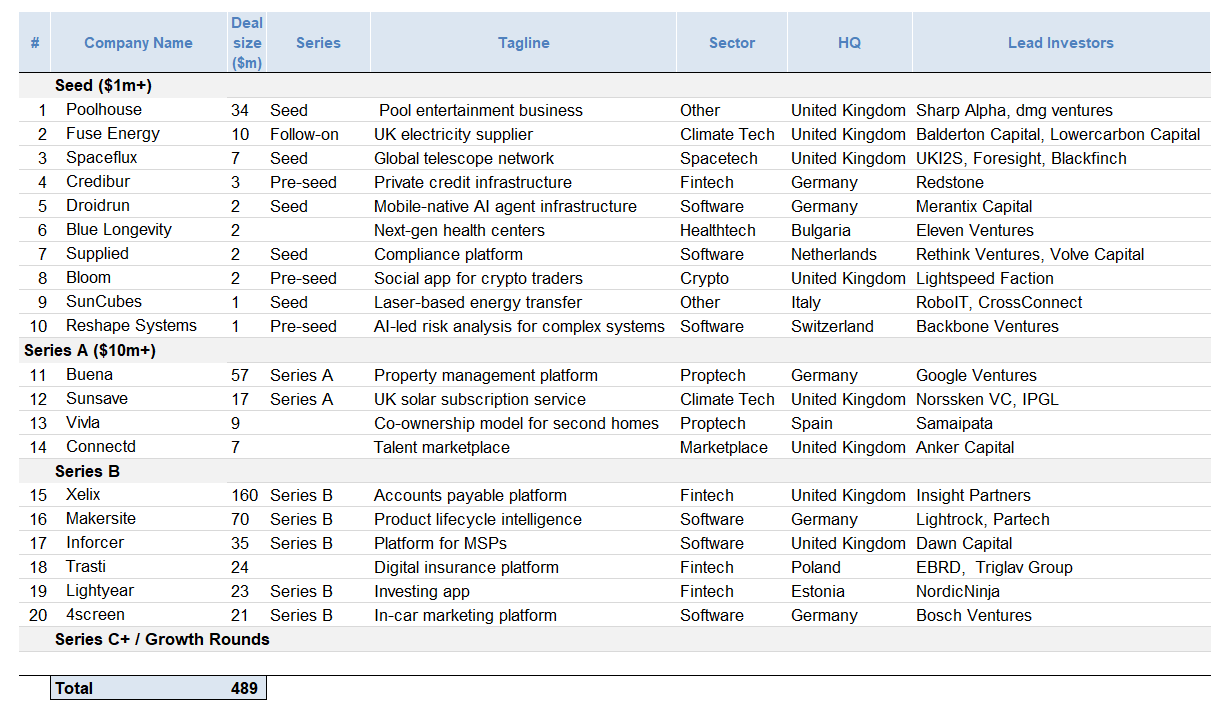Select the Credibur company cell
This screenshot has width=1231, height=717.
pyautogui.click(x=98, y=182)
